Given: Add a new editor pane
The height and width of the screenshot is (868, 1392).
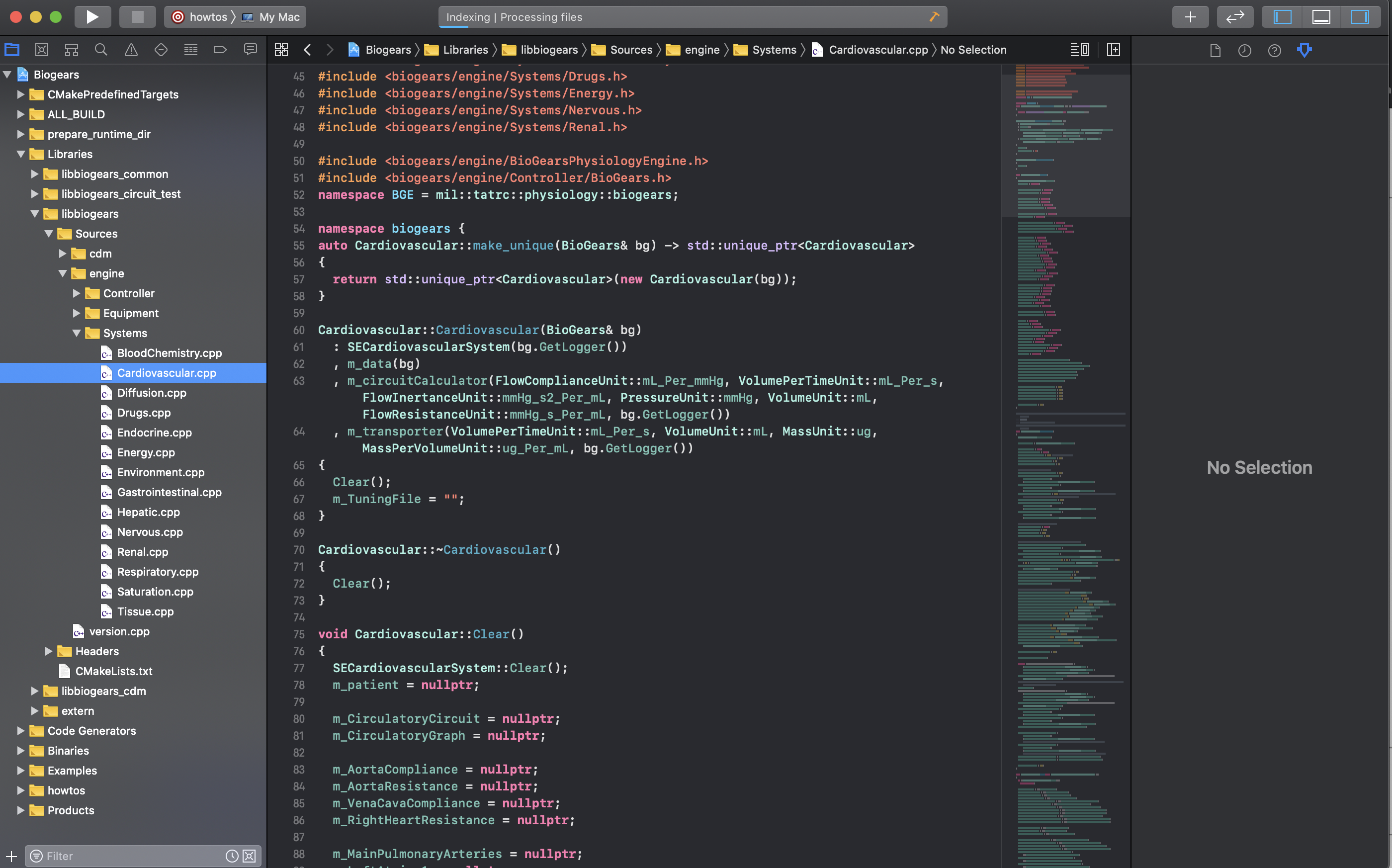Looking at the screenshot, I should coord(1113,50).
